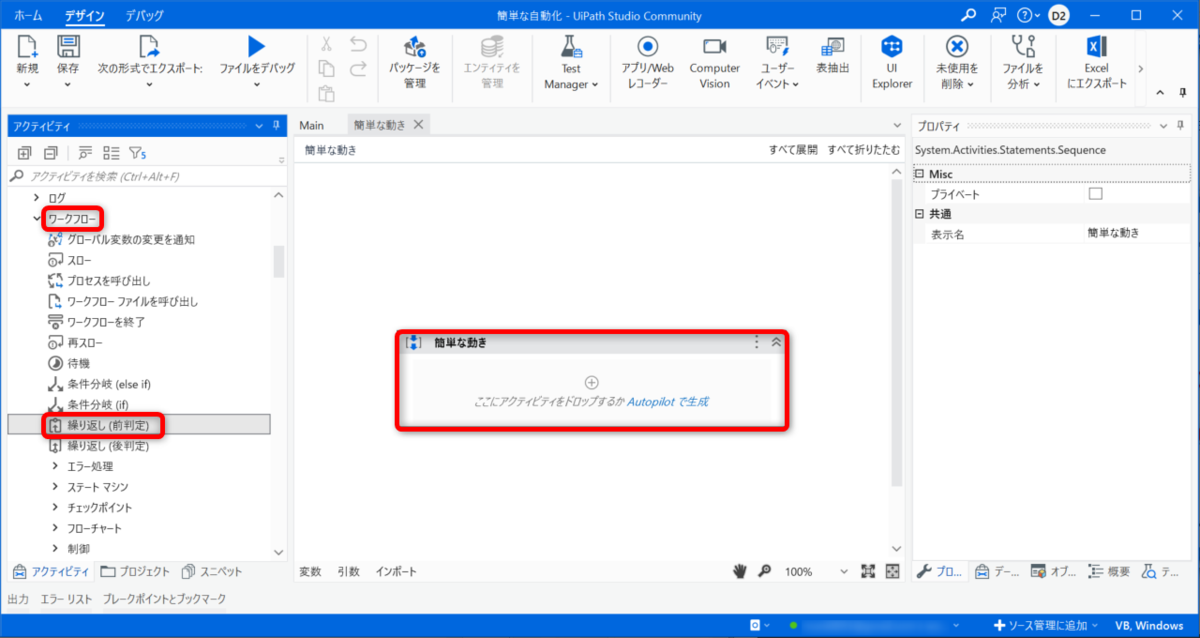Screen dimensions: 1200x638
Task: Switch to the デバッグ ribbon tab
Action: tap(145, 16)
